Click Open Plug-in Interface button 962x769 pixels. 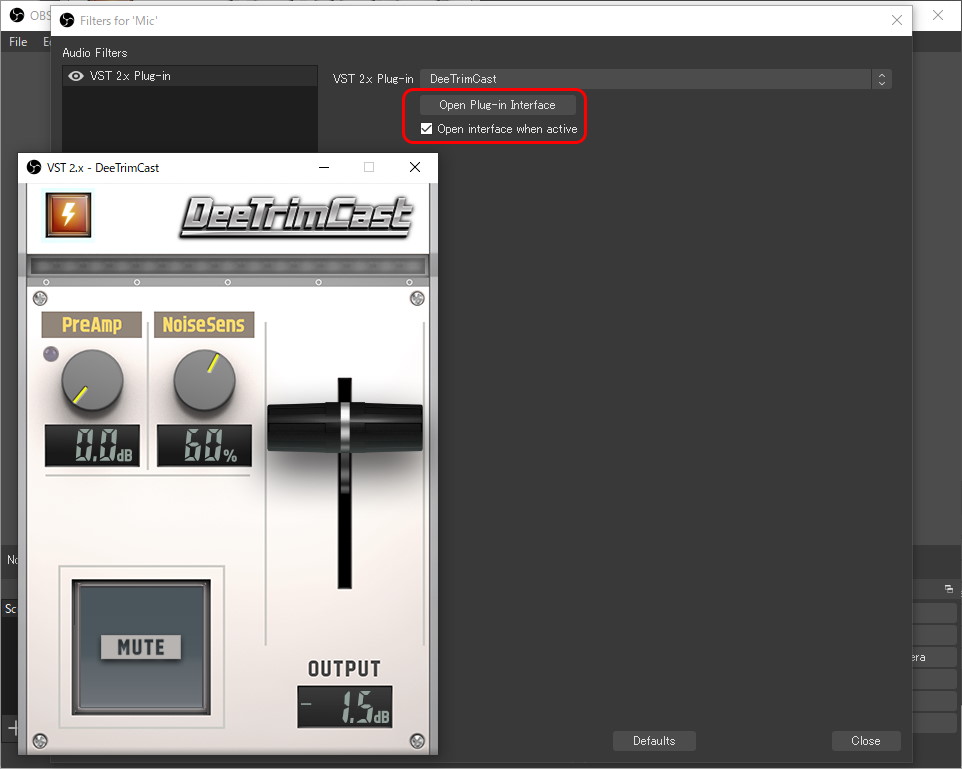[x=498, y=105]
